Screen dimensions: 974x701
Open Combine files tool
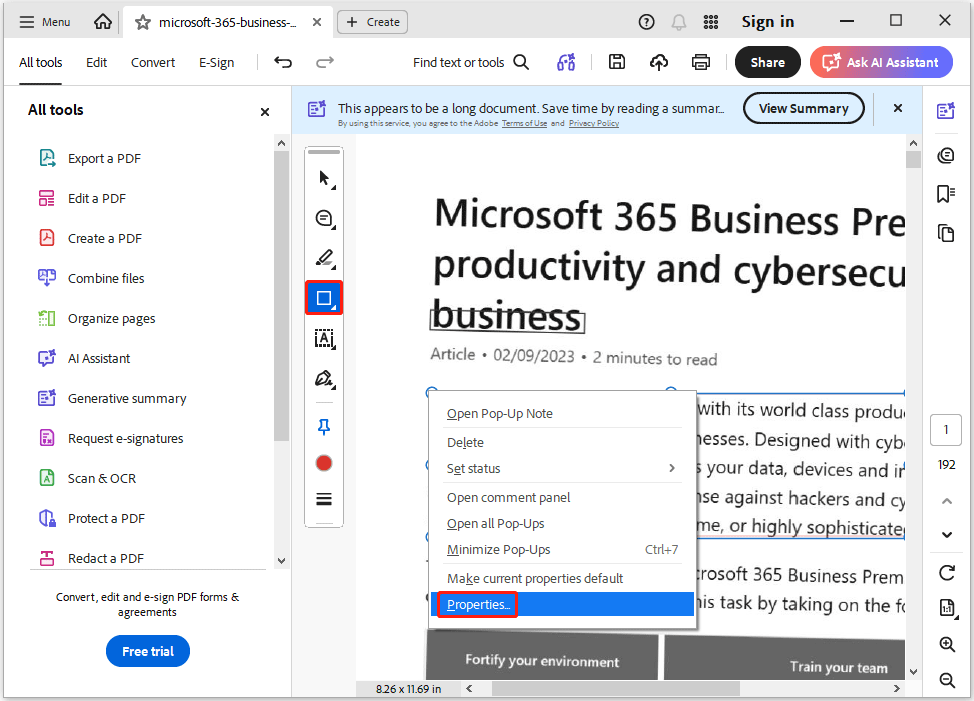[x=91, y=278]
